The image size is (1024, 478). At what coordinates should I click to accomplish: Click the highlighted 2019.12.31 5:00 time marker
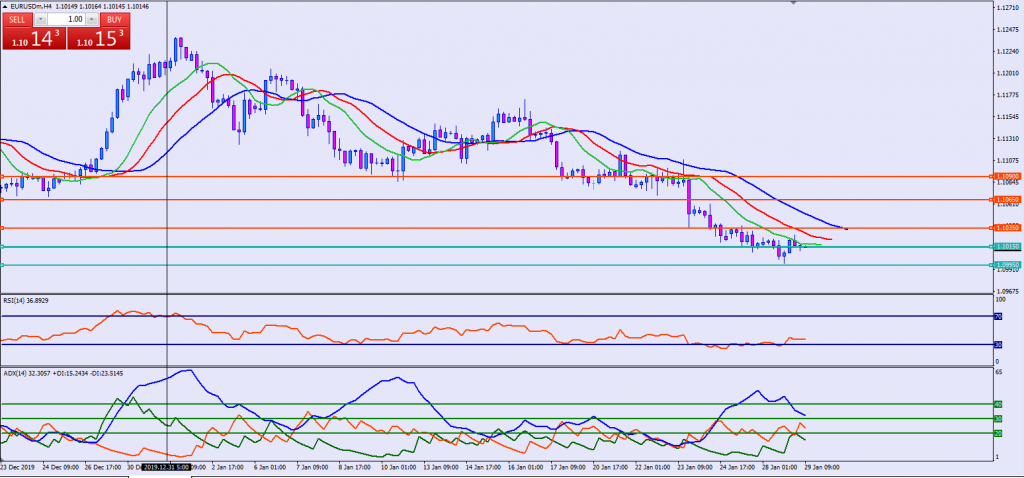pos(165,466)
